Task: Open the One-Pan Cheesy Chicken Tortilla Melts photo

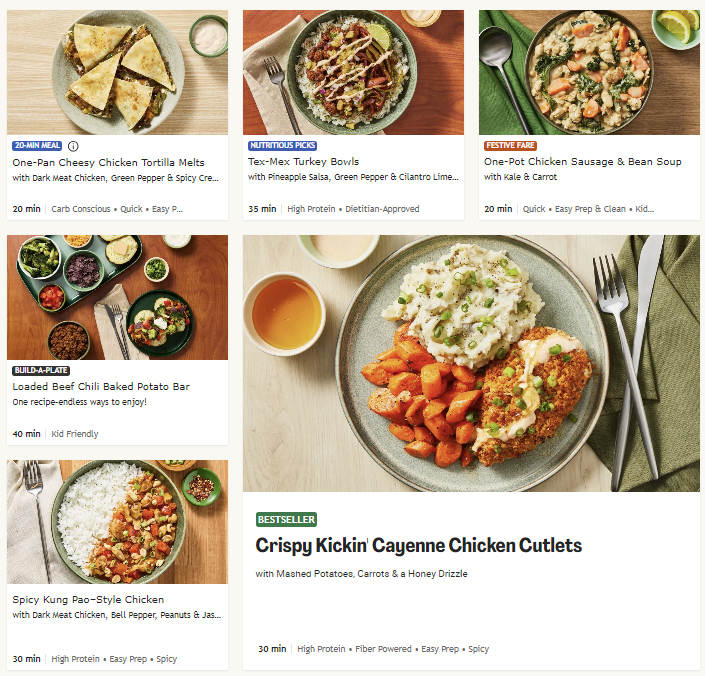Action: coord(117,72)
